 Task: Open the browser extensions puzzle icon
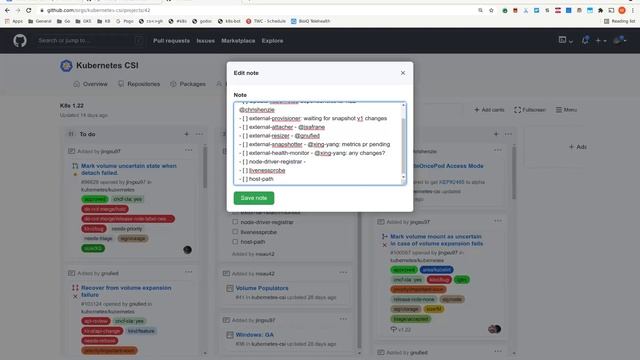(x=600, y=10)
